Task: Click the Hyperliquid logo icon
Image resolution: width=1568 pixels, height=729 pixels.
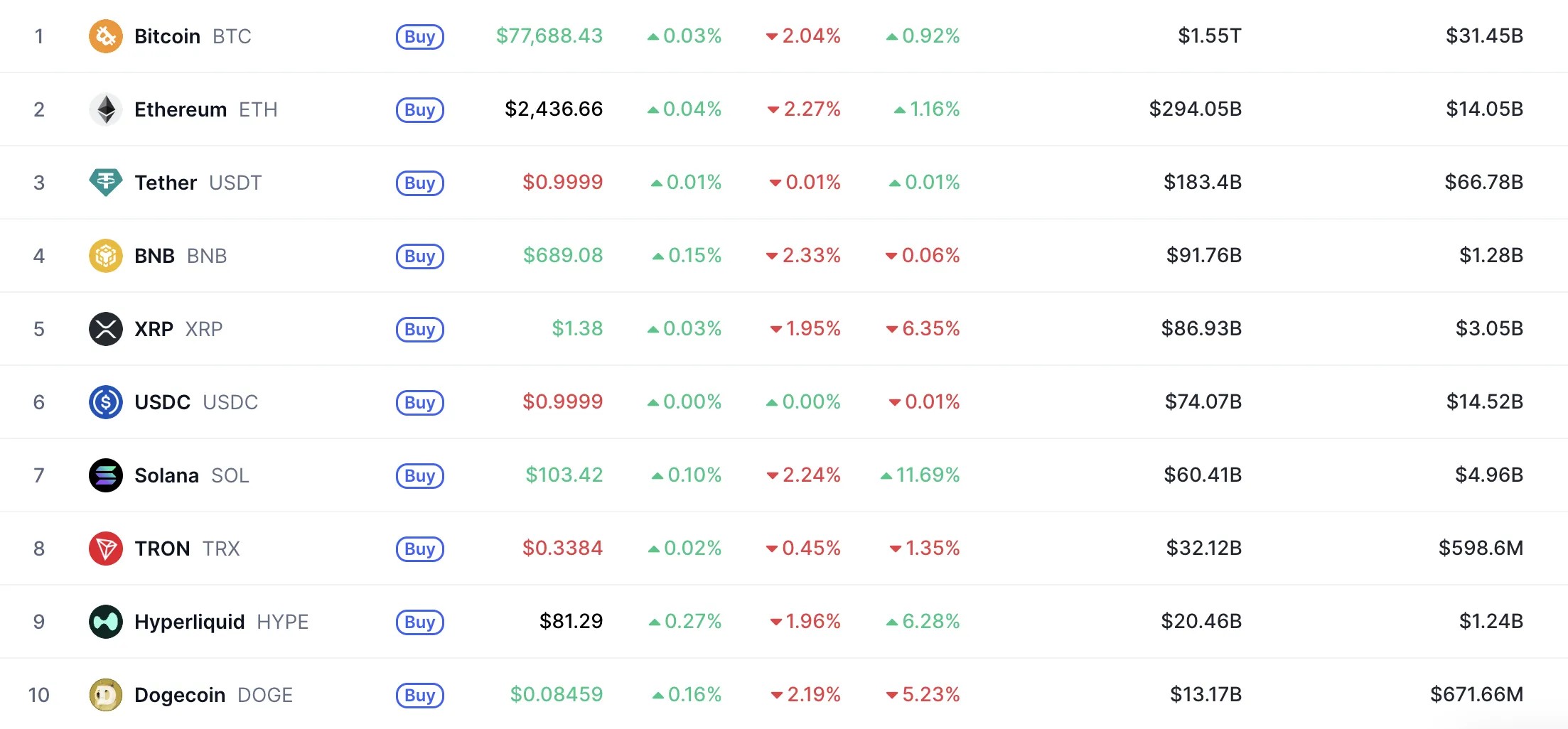Action: tap(105, 622)
